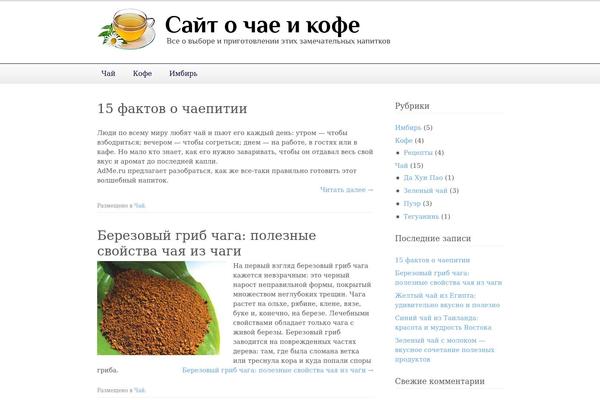Viewport: 600px width, 400px height.
Task: Open the 'Имбирь' navigation menu item
Action: tap(183, 73)
